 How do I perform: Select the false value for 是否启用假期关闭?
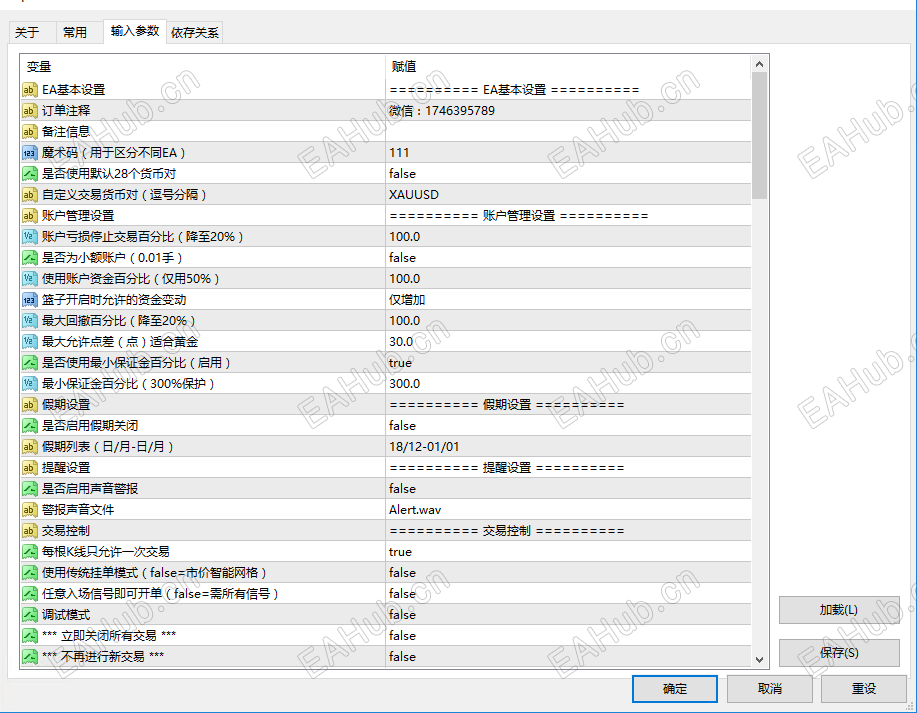[402, 426]
